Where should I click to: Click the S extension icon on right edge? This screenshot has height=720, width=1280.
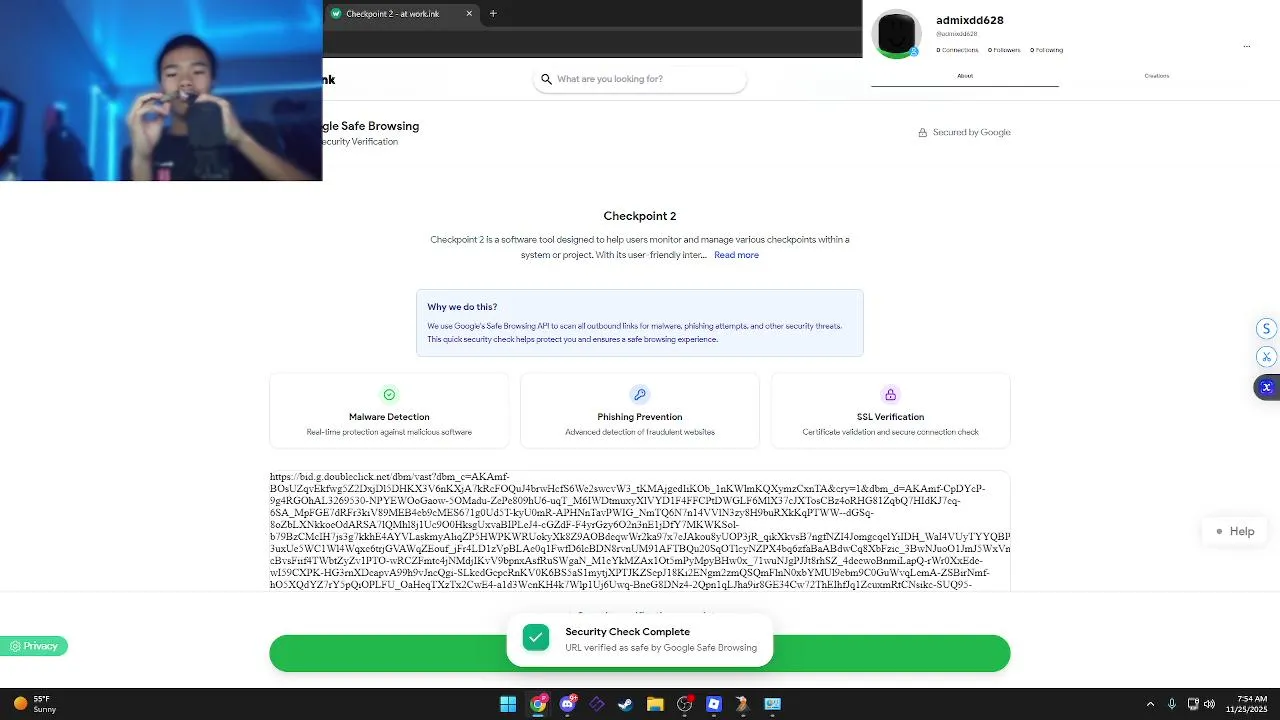pyautogui.click(x=1266, y=329)
